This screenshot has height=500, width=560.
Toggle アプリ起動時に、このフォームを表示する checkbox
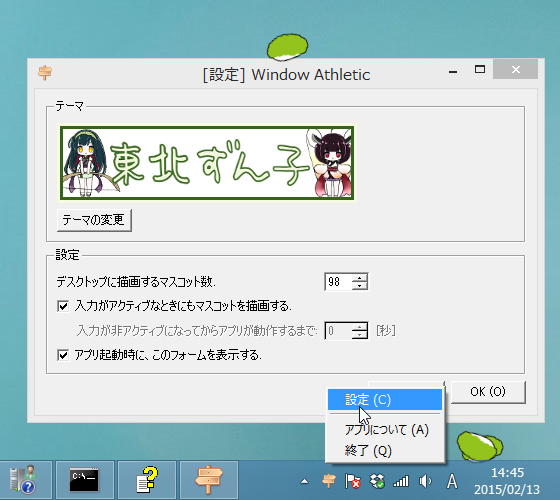pos(63,355)
